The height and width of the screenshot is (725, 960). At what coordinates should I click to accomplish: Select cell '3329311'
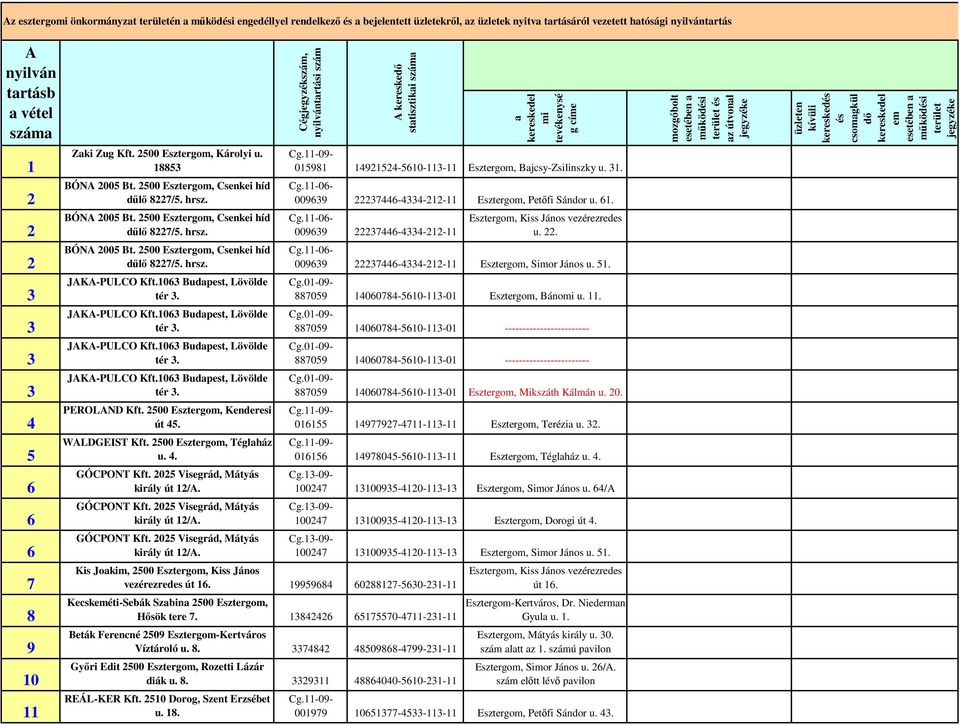pyautogui.click(x=310, y=675)
